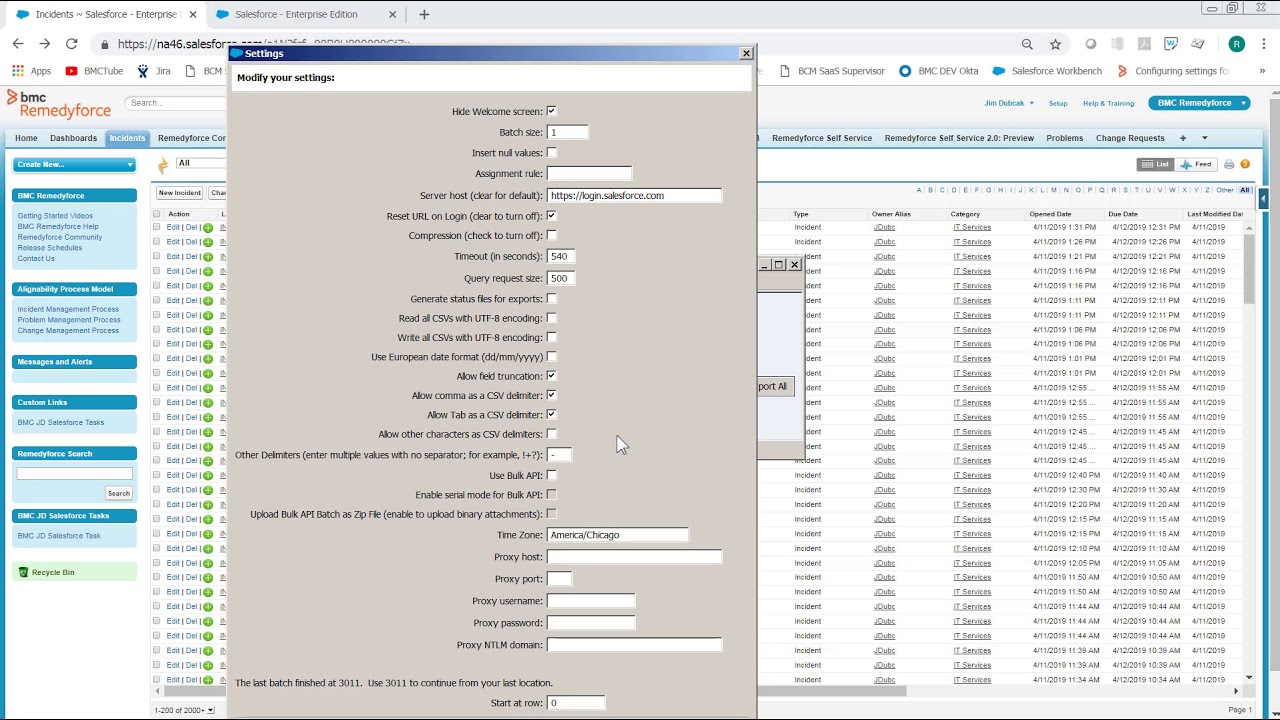Click the sidebar Search button
1280x720 pixels.
(118, 493)
